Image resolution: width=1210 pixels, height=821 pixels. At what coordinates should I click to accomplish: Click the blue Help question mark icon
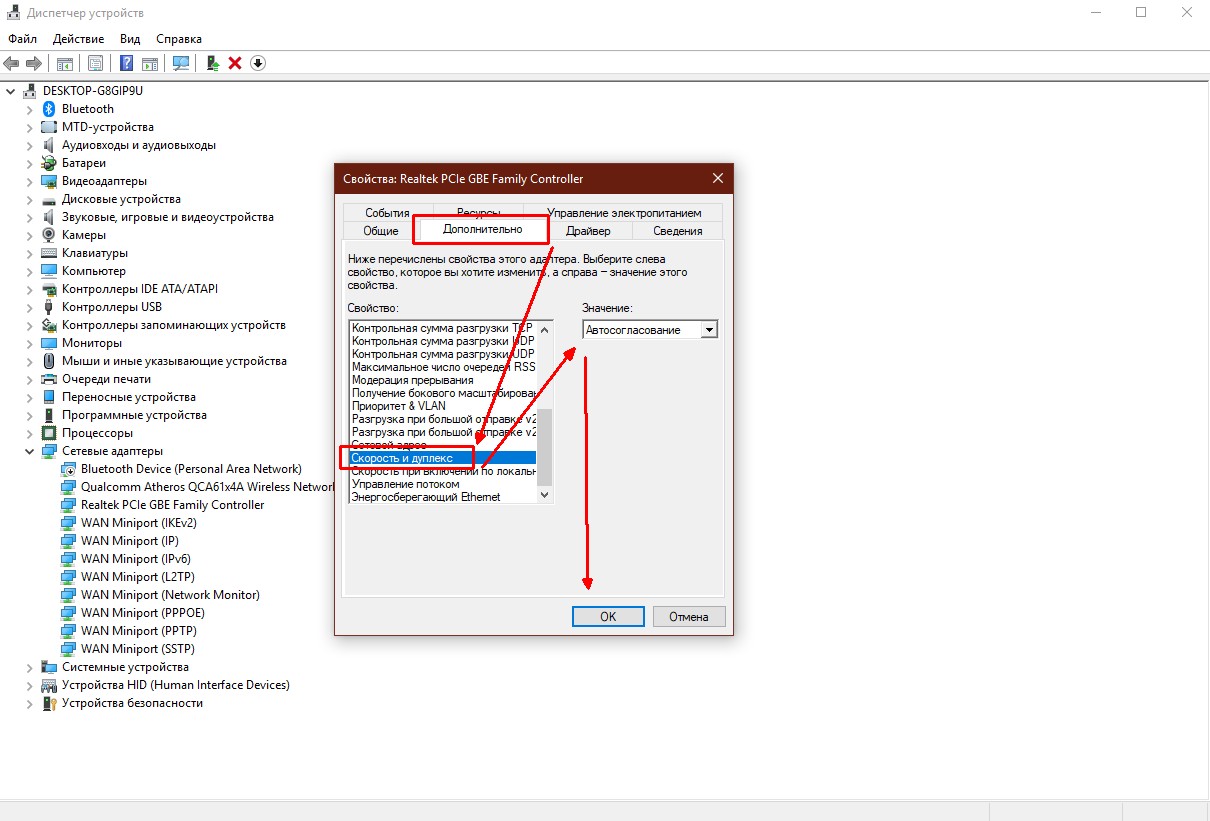tap(127, 63)
